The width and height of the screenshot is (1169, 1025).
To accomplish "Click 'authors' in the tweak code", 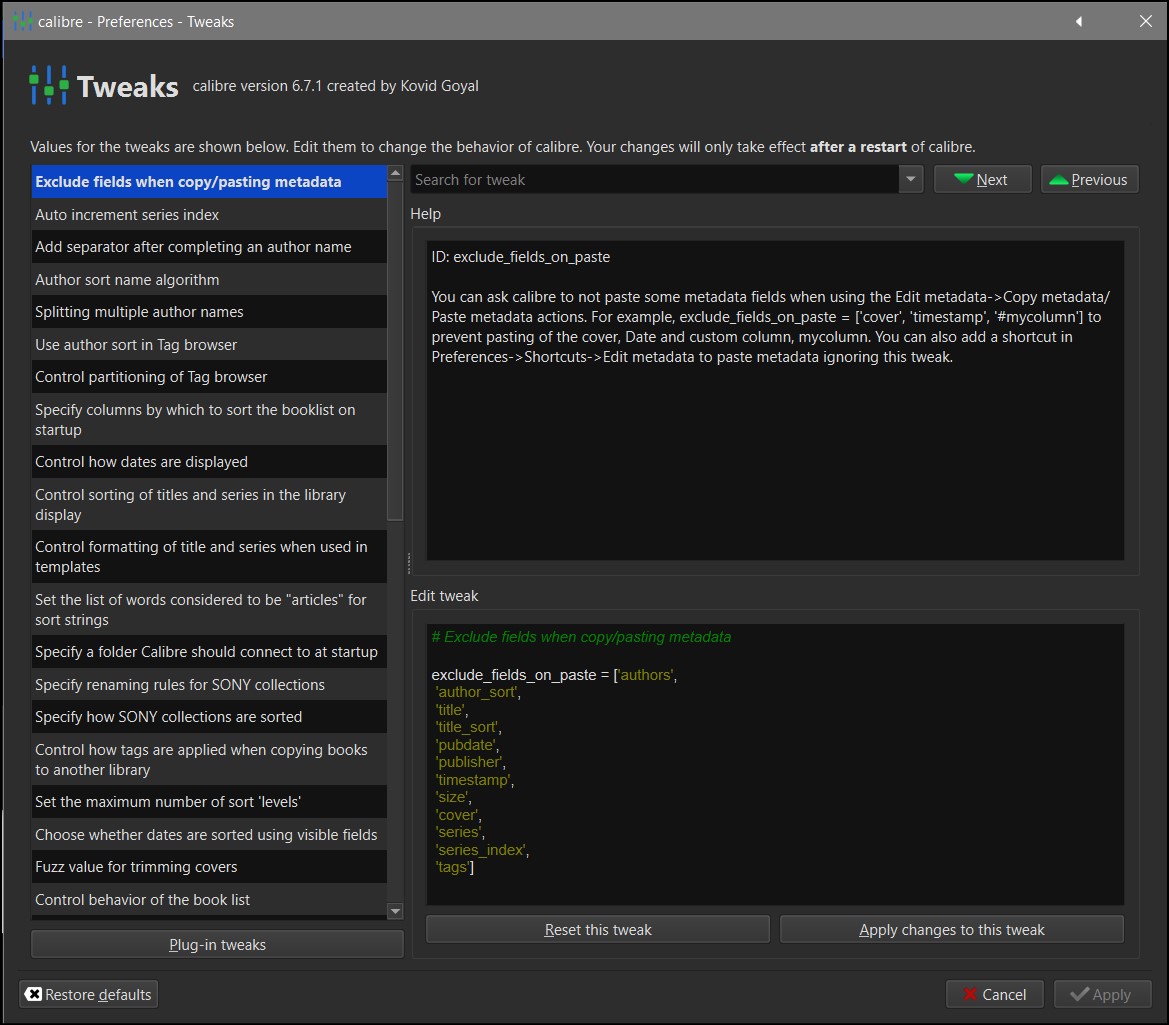I will 646,675.
